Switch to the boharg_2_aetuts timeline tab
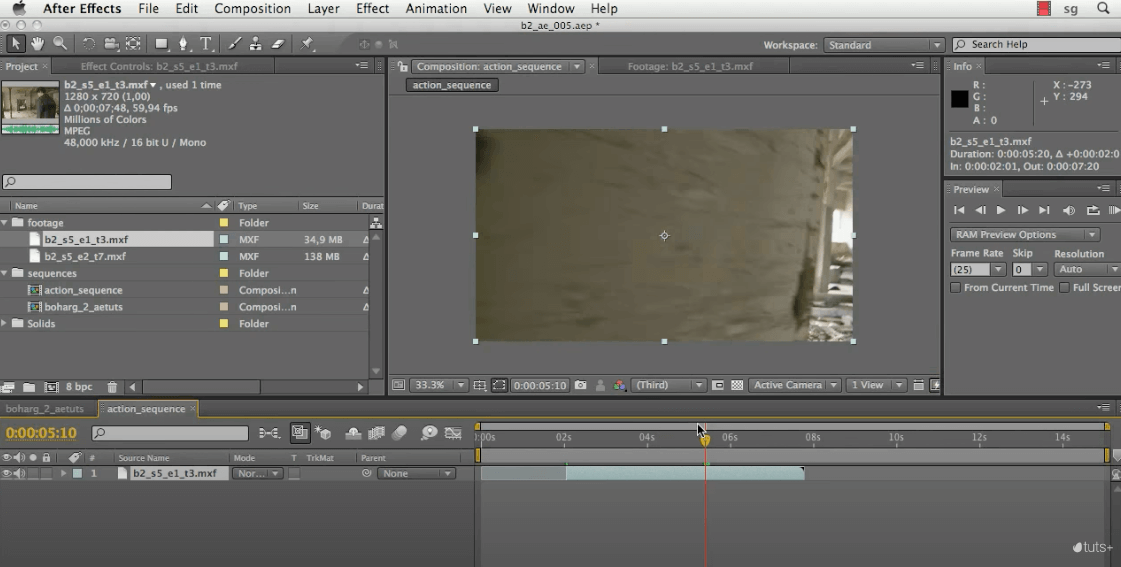 [45, 409]
